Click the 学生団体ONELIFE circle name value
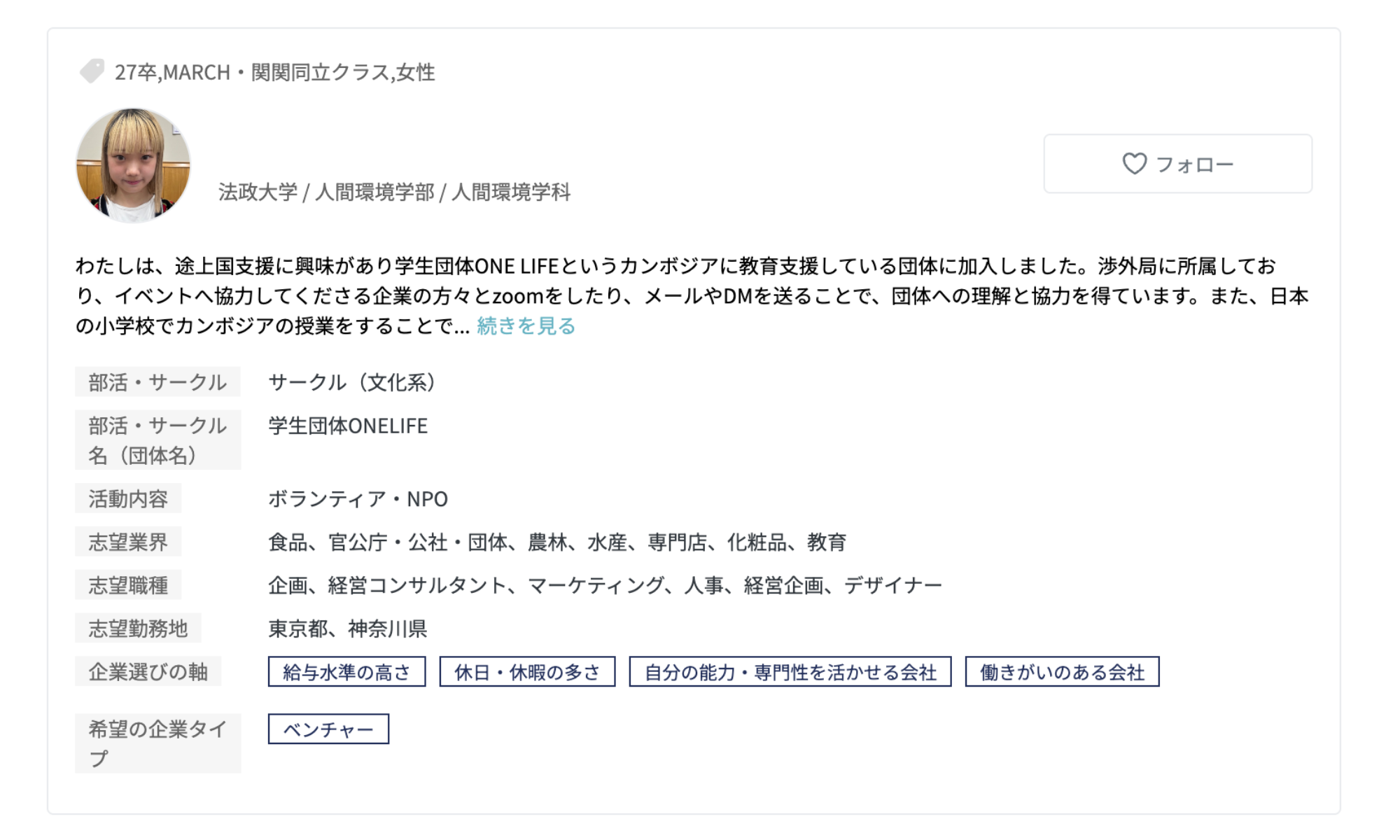The width and height of the screenshot is (1400, 840). point(348,426)
